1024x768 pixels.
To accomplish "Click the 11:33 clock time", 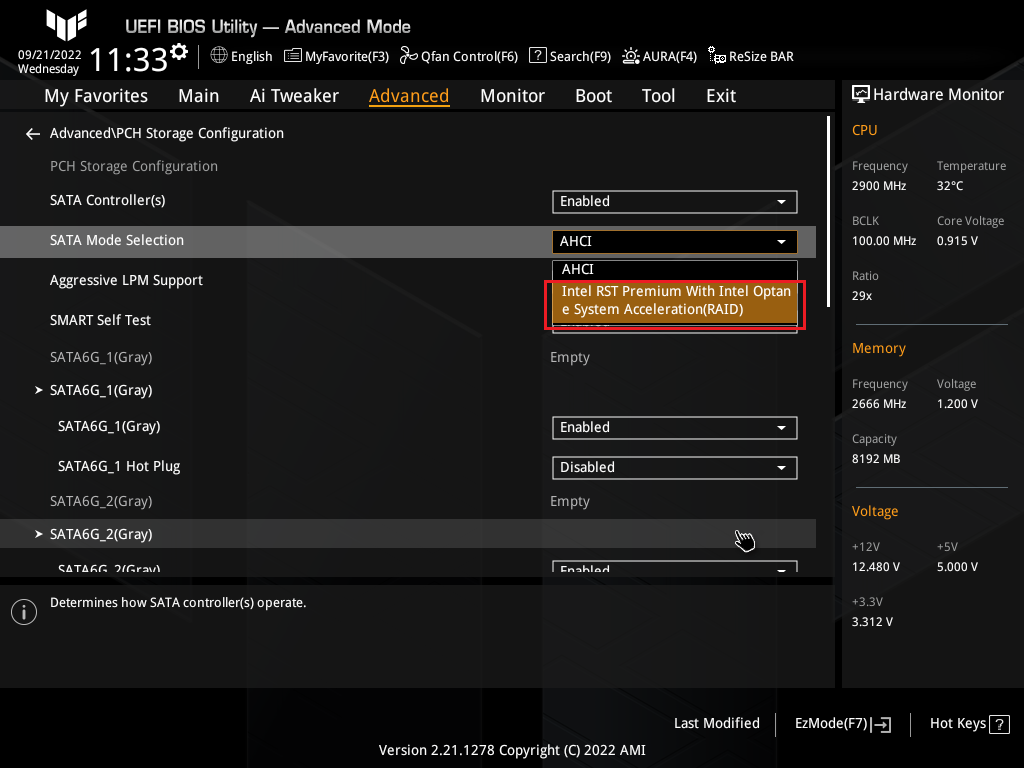I will [129, 60].
